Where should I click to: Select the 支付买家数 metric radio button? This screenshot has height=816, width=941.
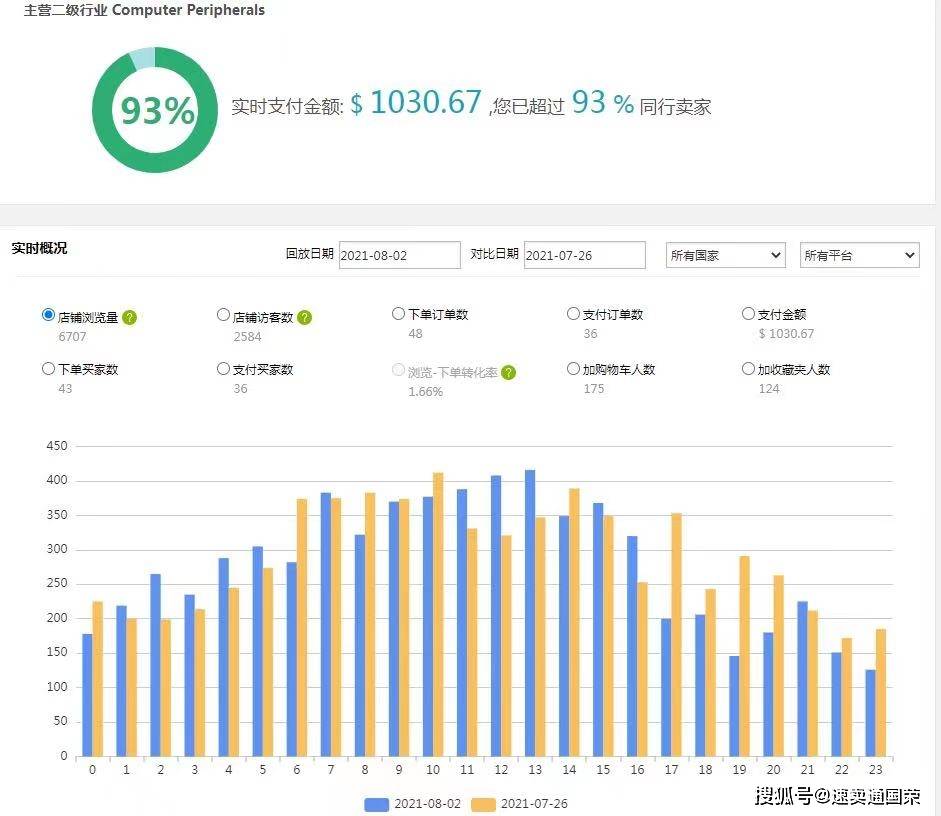click(224, 368)
